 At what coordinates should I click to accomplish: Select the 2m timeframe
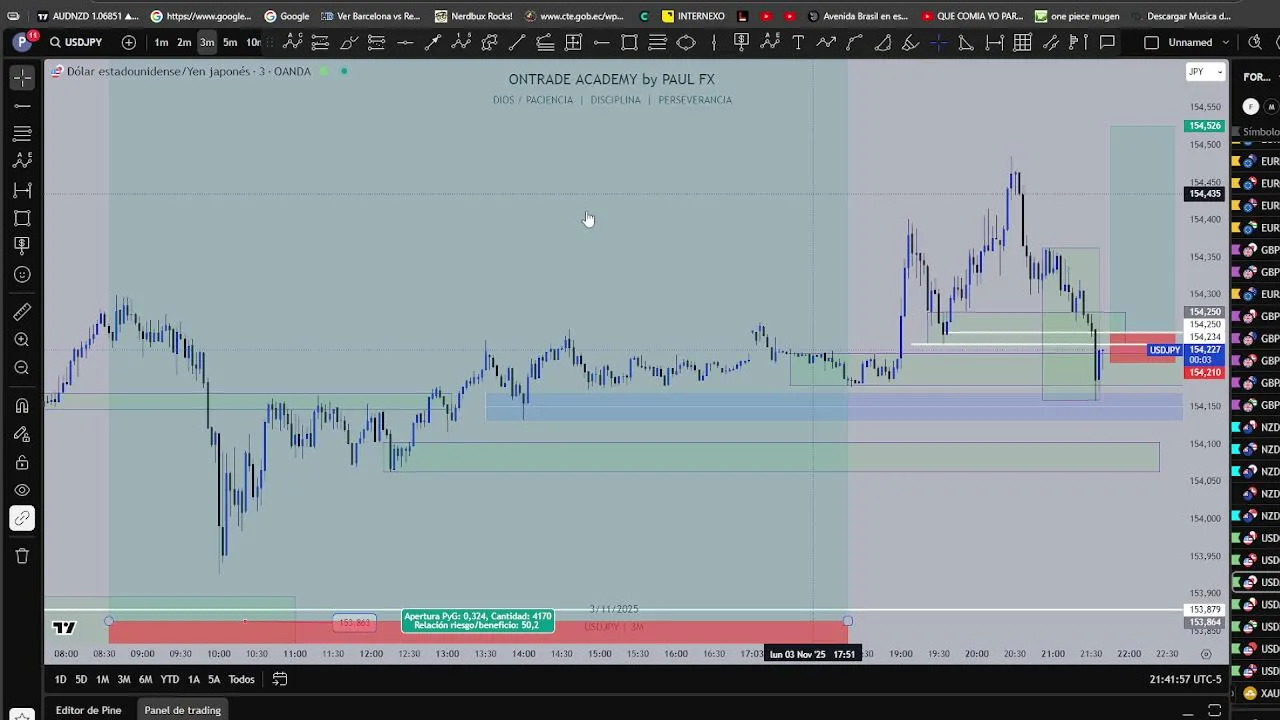pos(184,42)
